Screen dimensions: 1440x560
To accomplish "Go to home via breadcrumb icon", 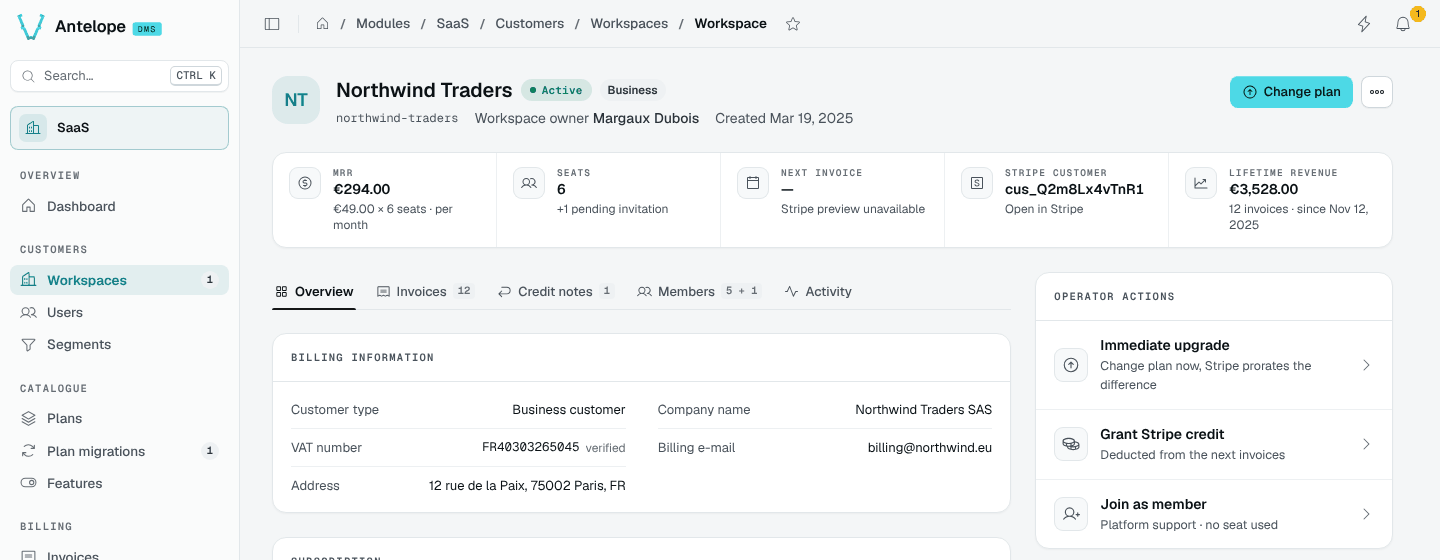I will 322,24.
